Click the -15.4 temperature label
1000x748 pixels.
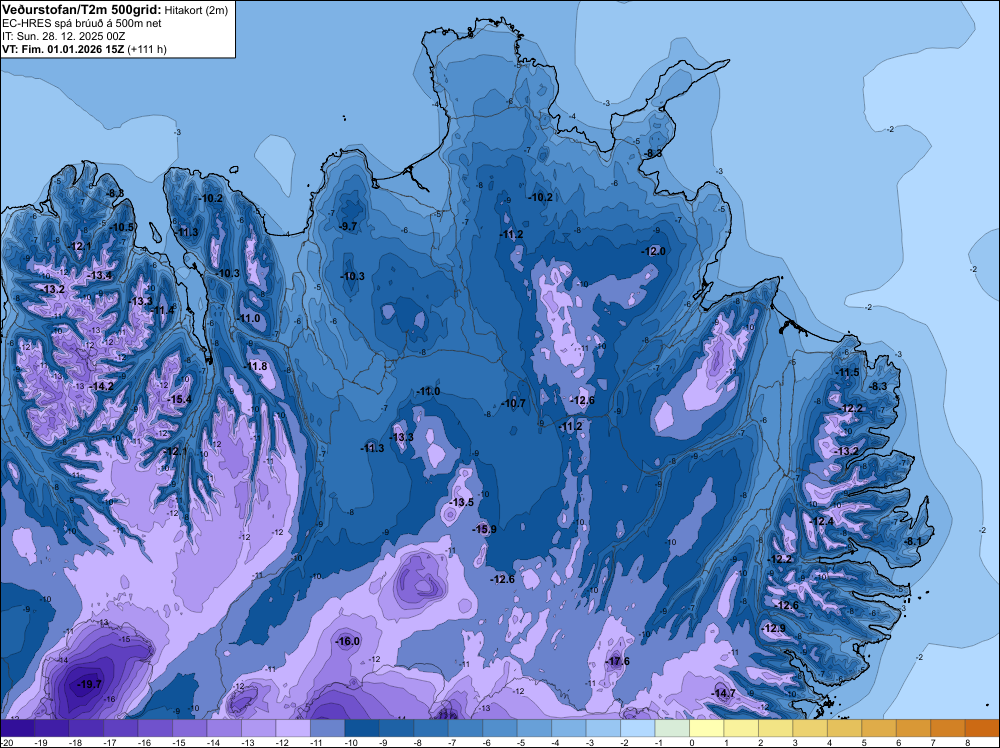tap(179, 399)
